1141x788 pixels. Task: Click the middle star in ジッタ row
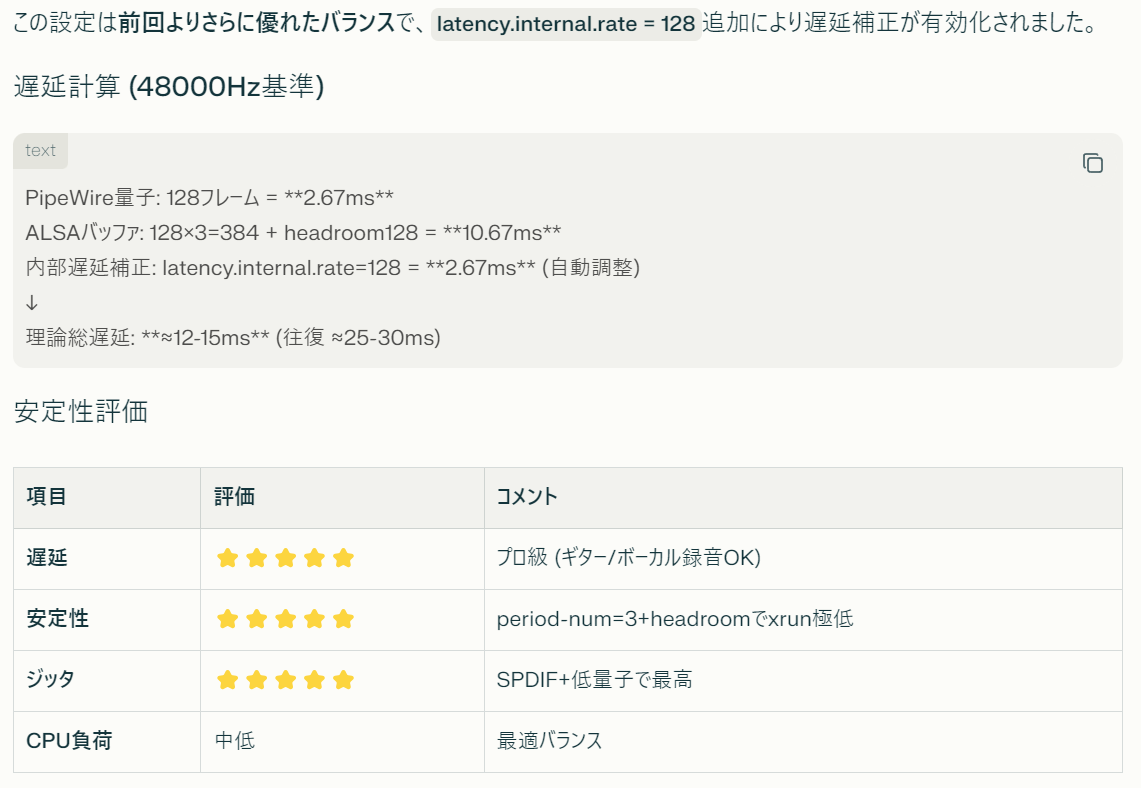coord(285,680)
